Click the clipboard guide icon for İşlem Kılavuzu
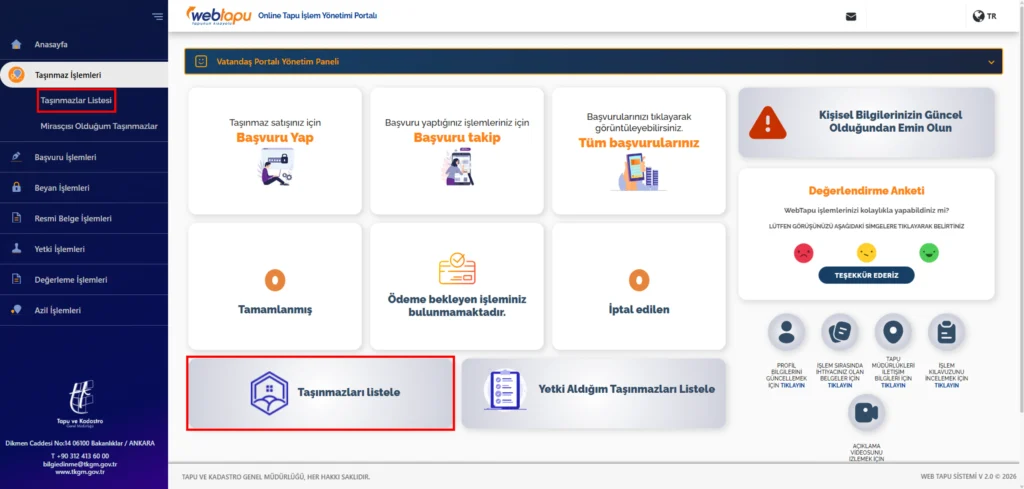Viewport: 1024px width, 489px height. pos(946,332)
